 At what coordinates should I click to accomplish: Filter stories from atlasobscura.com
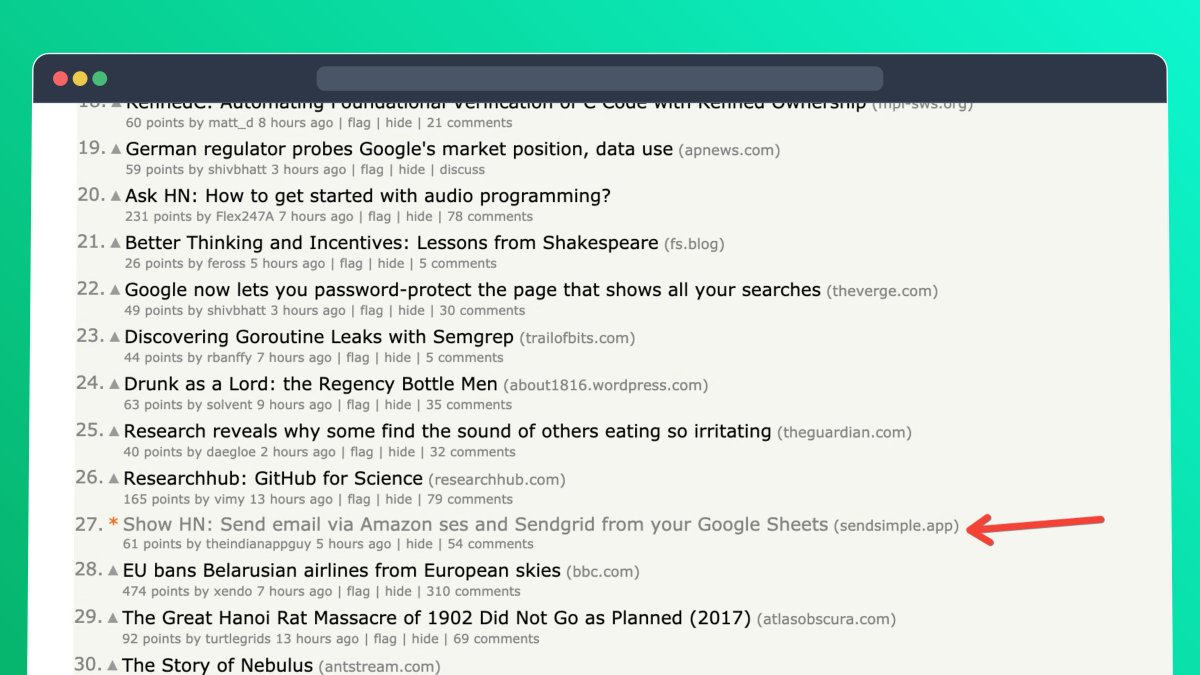827,619
